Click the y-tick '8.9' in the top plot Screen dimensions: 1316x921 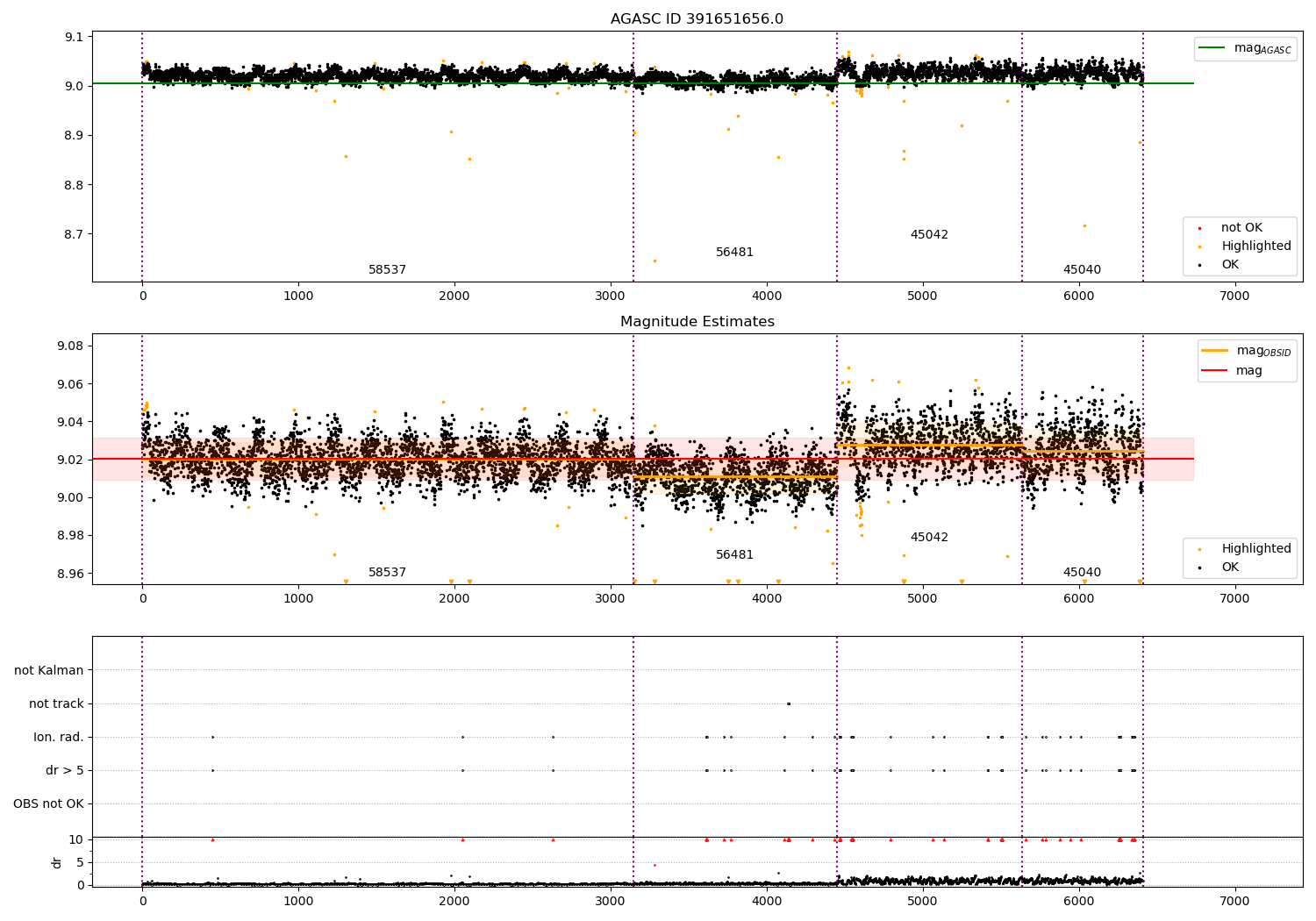[x=74, y=136]
